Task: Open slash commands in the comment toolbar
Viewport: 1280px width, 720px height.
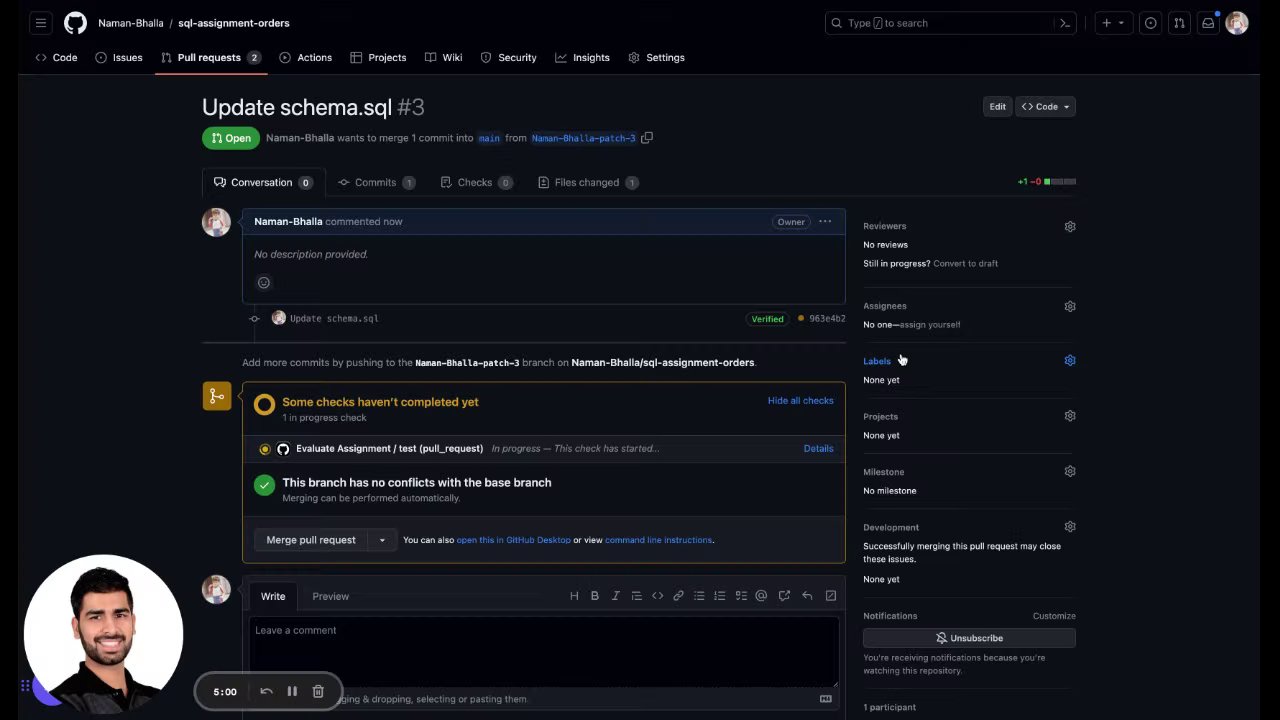Action: (831, 596)
